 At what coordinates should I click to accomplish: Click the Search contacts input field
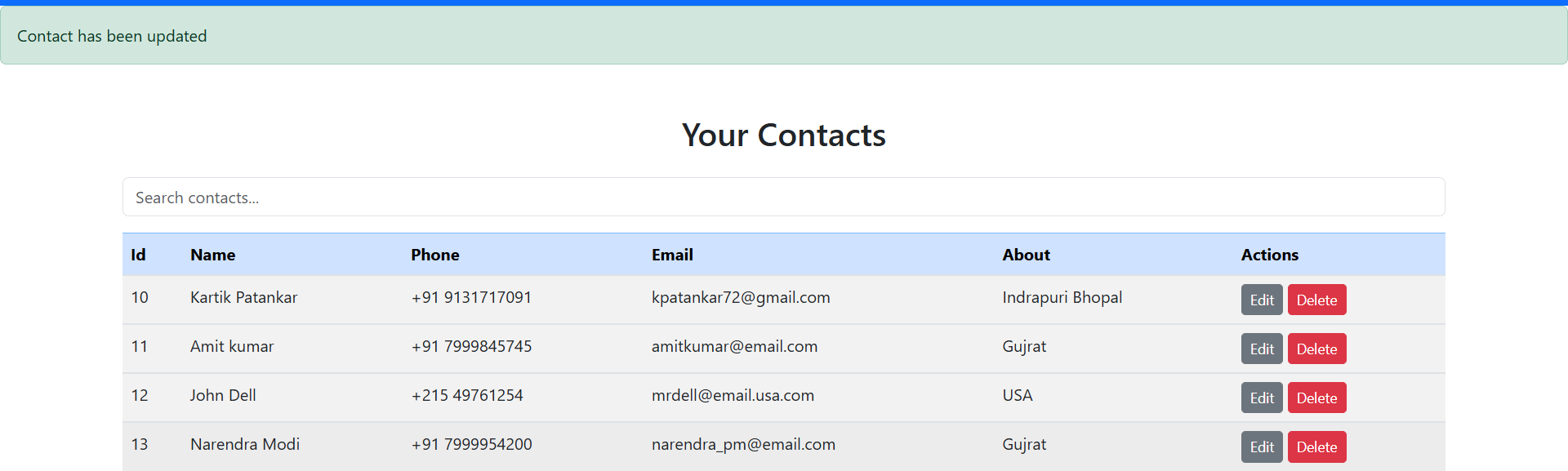click(783, 198)
